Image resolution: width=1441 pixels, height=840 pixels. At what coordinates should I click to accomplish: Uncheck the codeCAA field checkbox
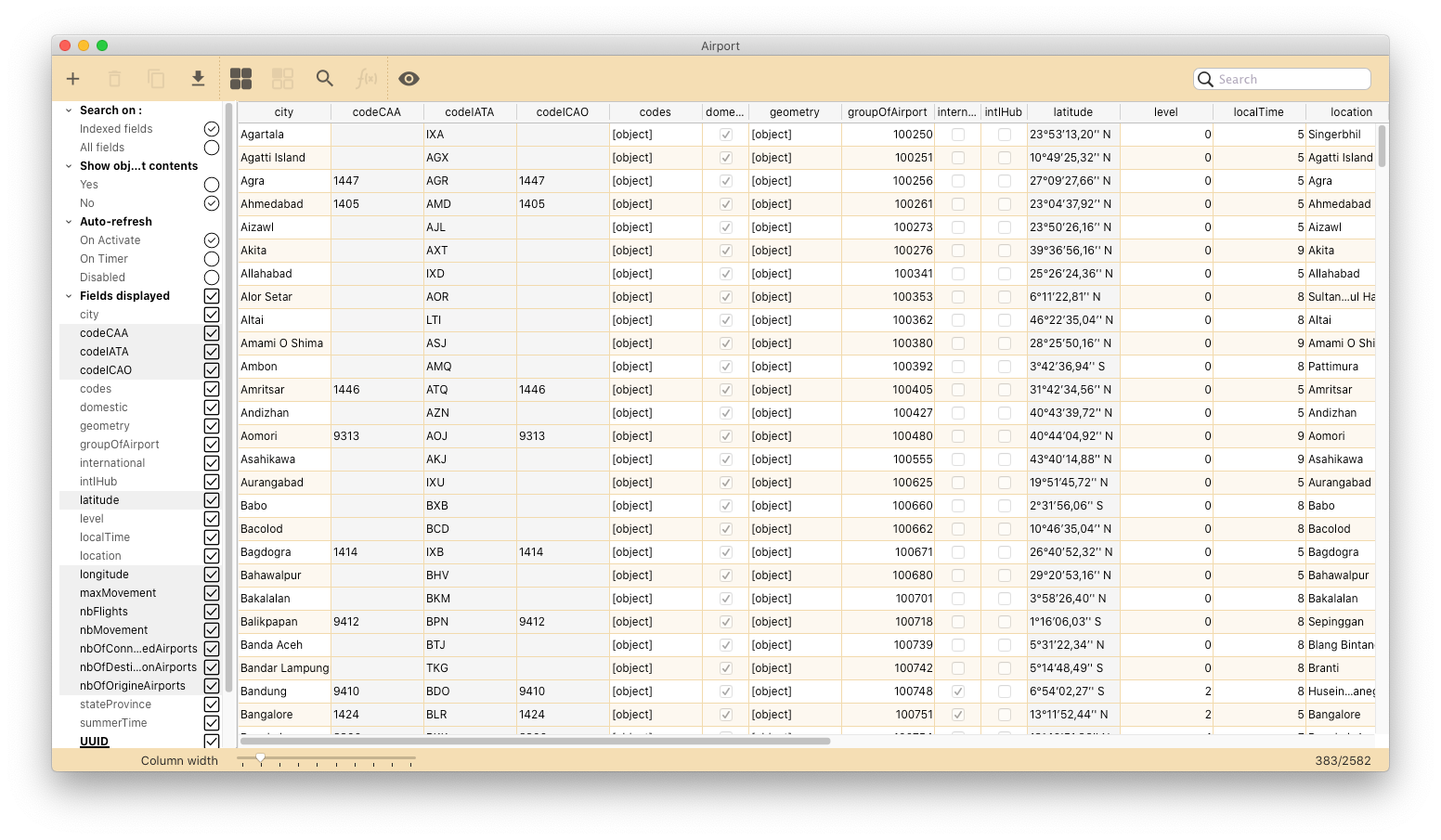point(212,333)
